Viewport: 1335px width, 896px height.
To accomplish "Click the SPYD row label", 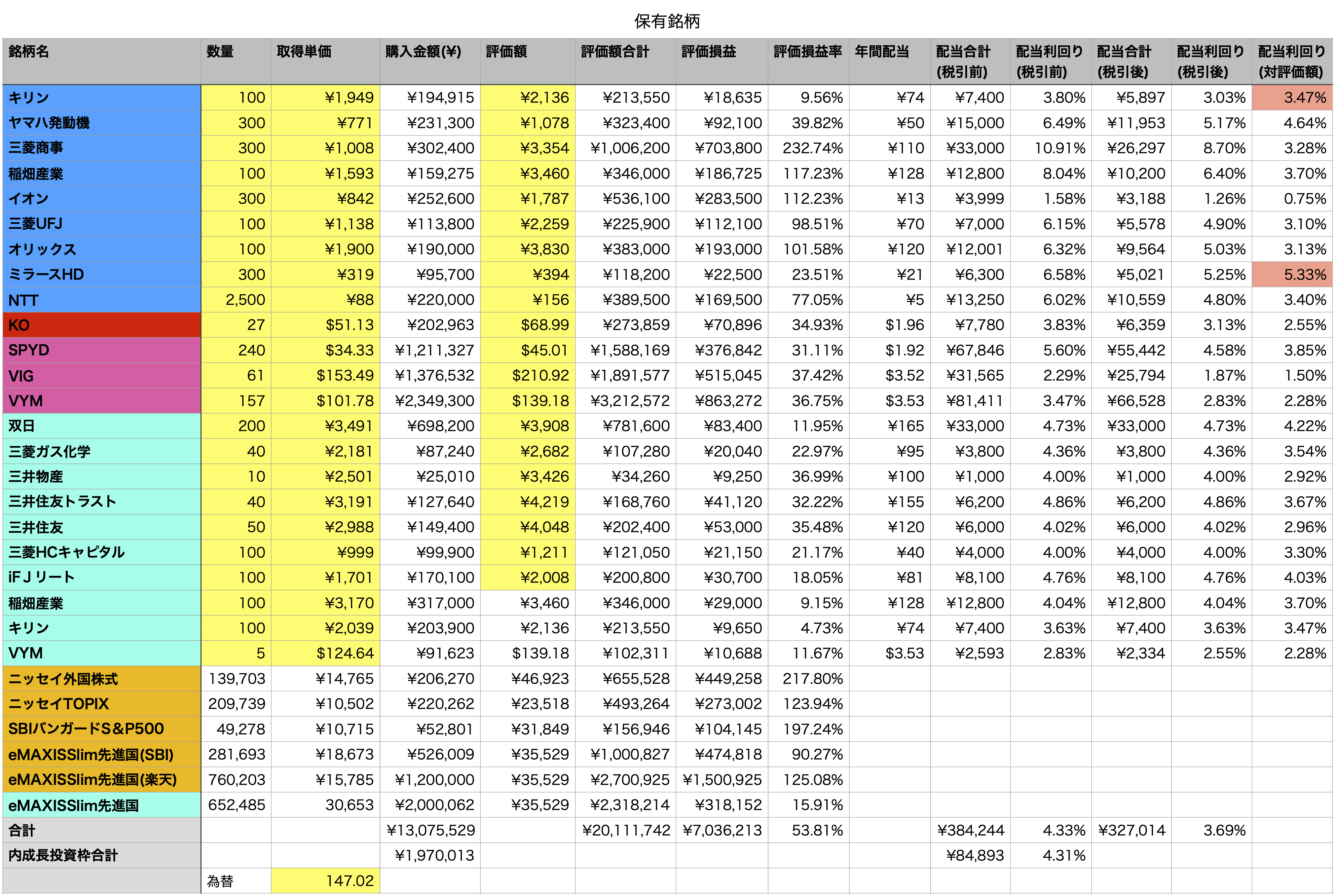I will [28, 350].
